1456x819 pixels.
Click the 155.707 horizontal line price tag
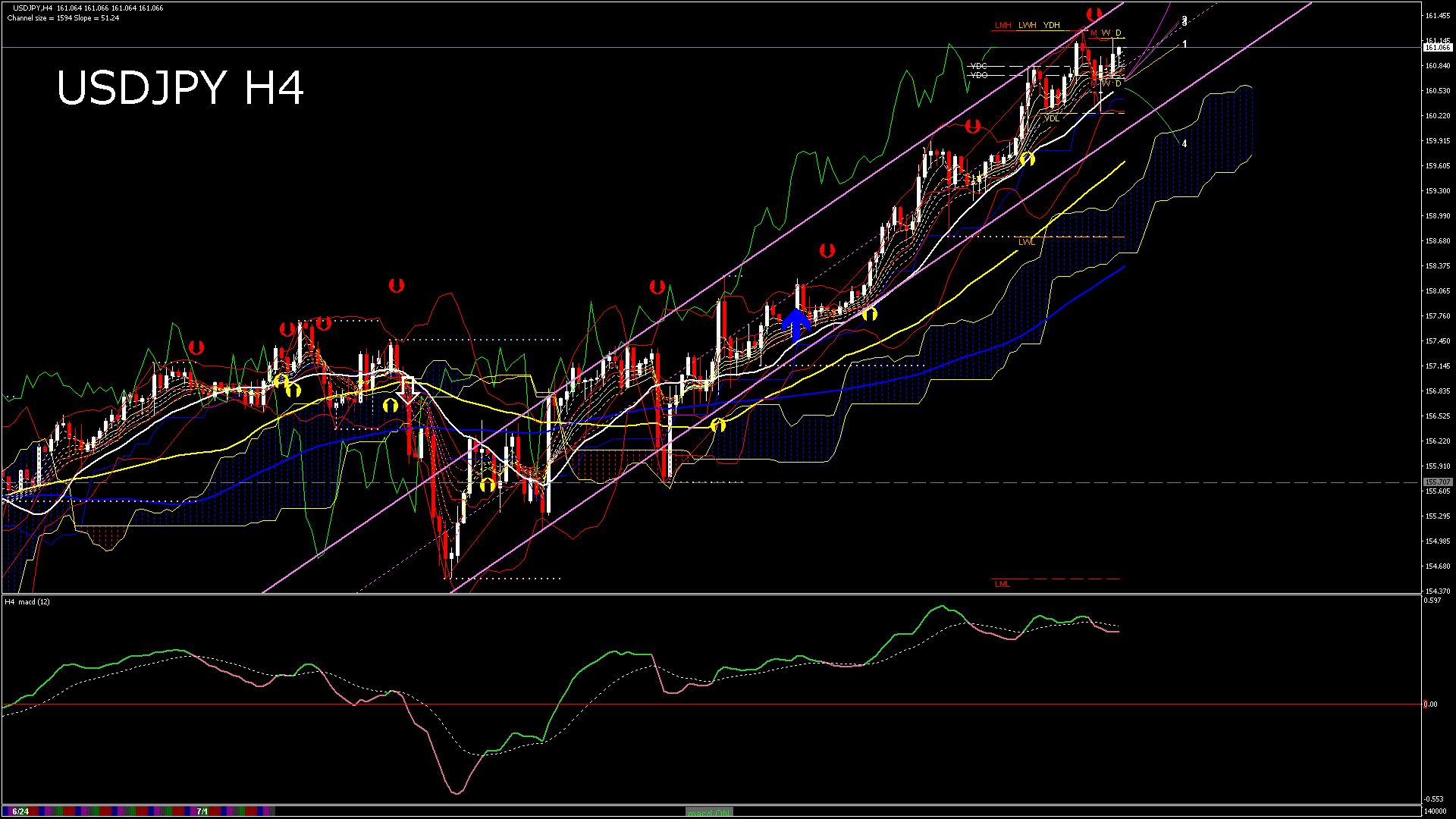(x=1437, y=482)
